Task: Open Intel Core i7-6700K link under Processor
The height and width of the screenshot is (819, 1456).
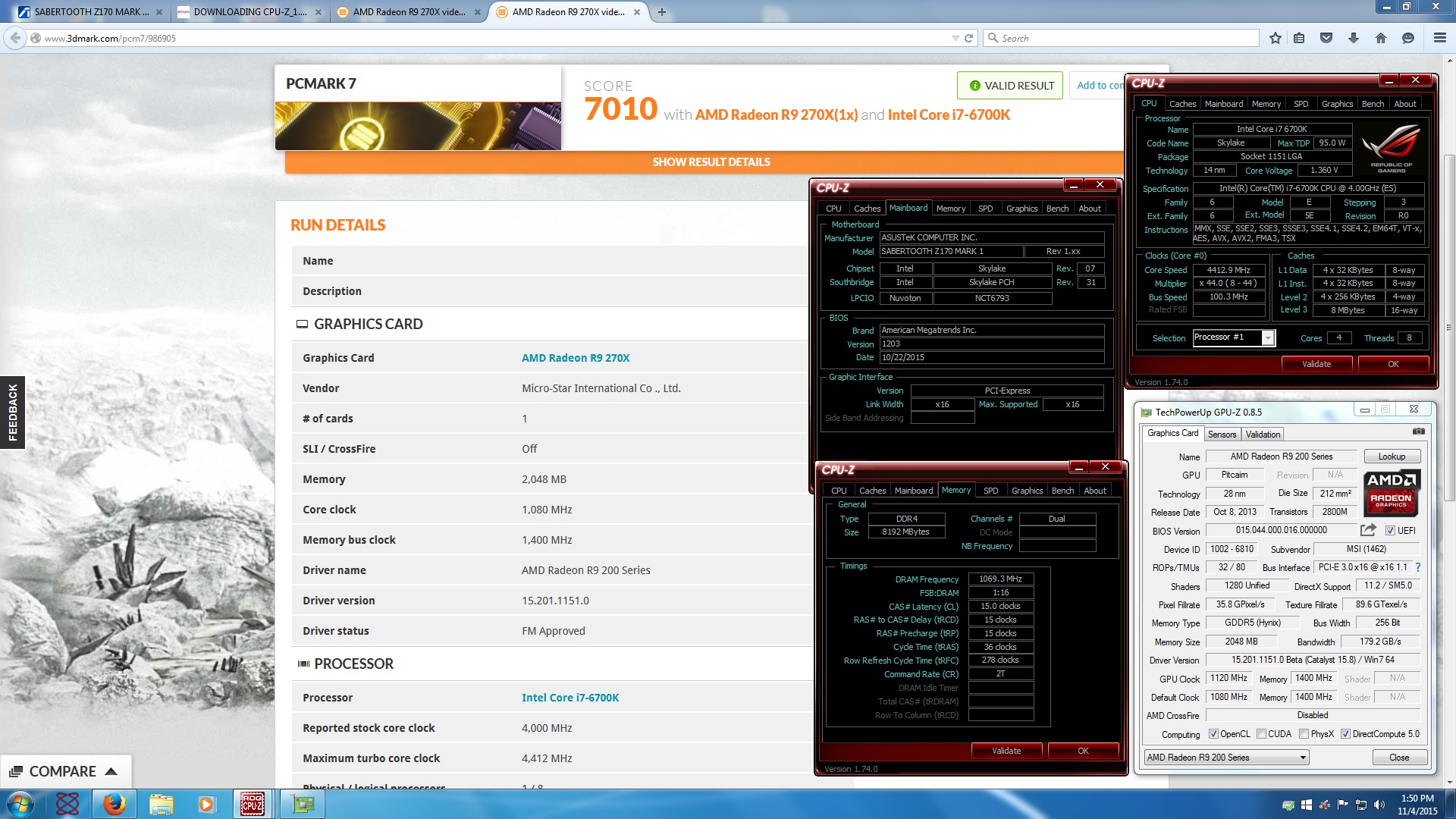Action: [570, 698]
